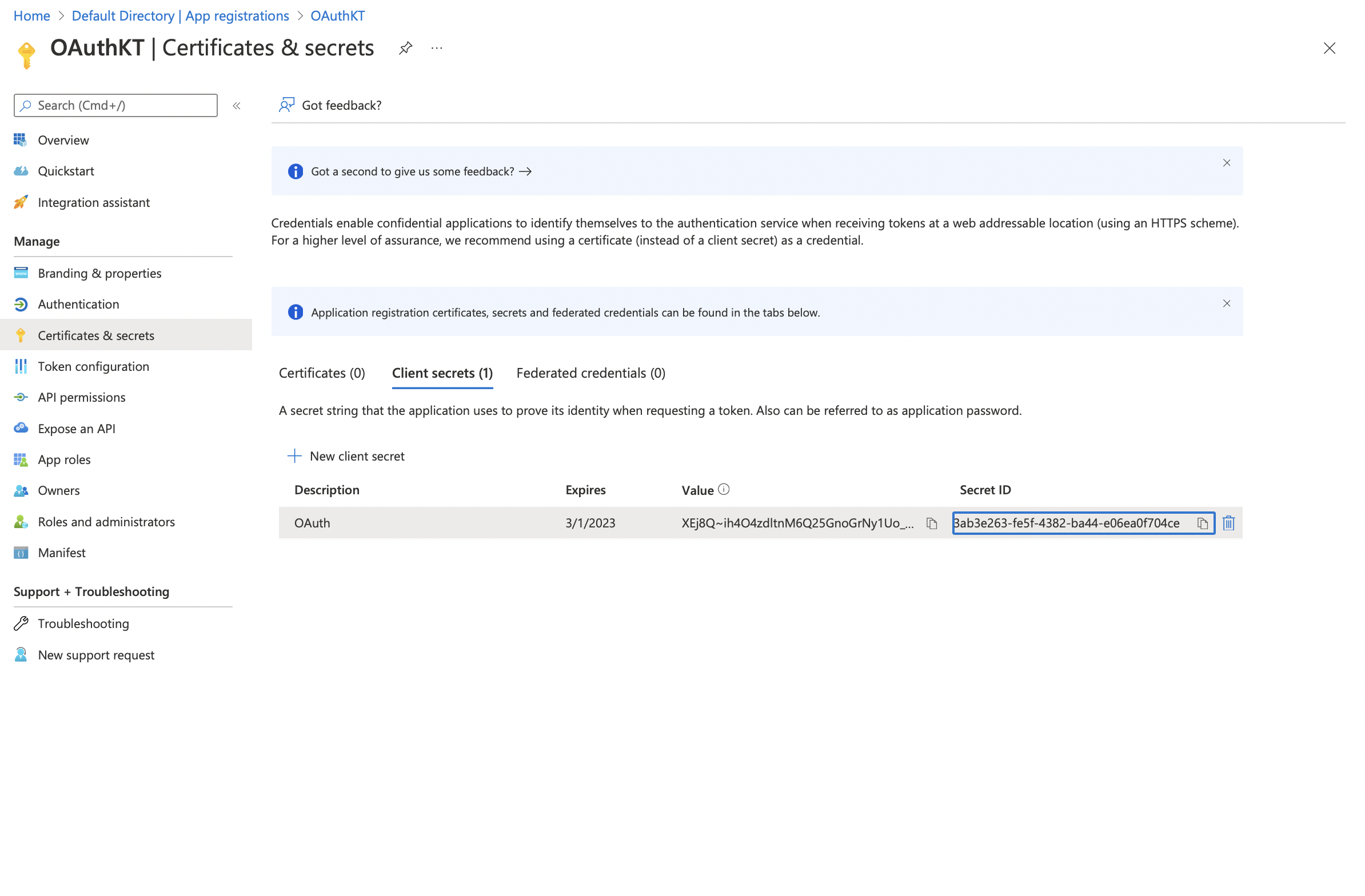
Task: Click the Secret ID column header
Action: click(985, 490)
